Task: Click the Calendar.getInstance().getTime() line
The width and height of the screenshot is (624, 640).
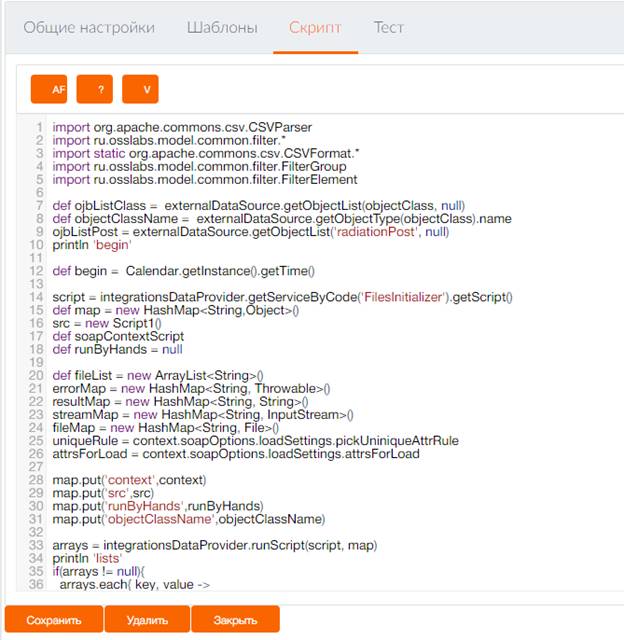Action: [184, 271]
